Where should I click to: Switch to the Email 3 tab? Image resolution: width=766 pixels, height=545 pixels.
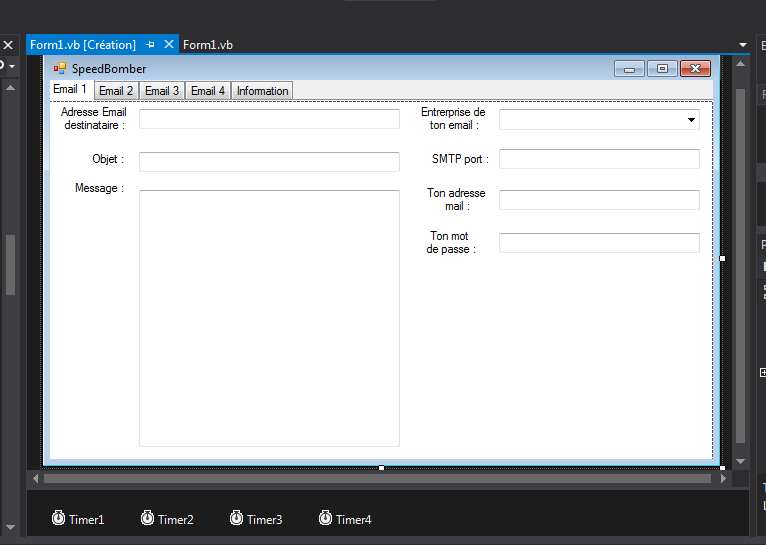162,91
